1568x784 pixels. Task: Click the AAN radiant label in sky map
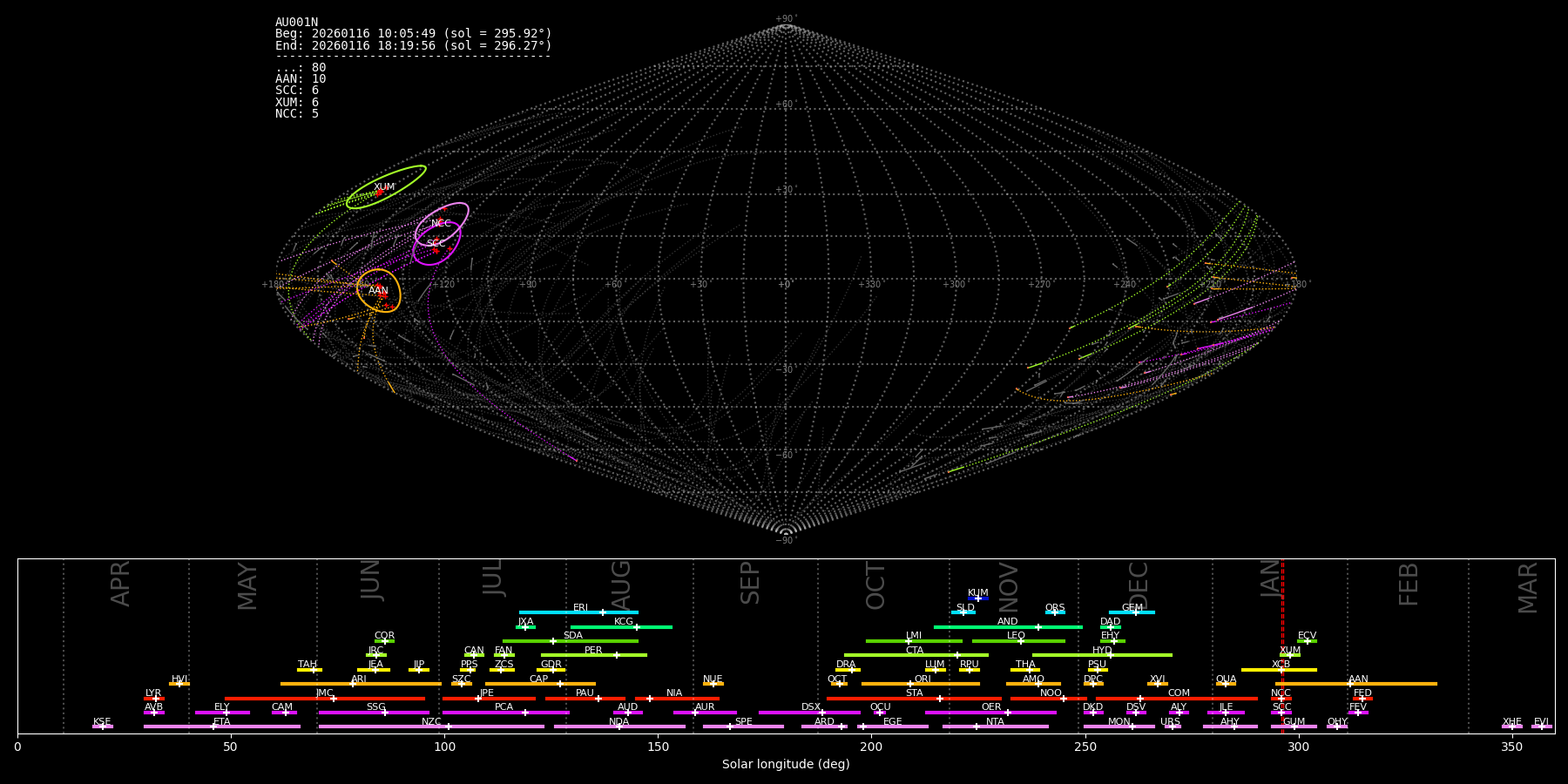pyautogui.click(x=378, y=291)
